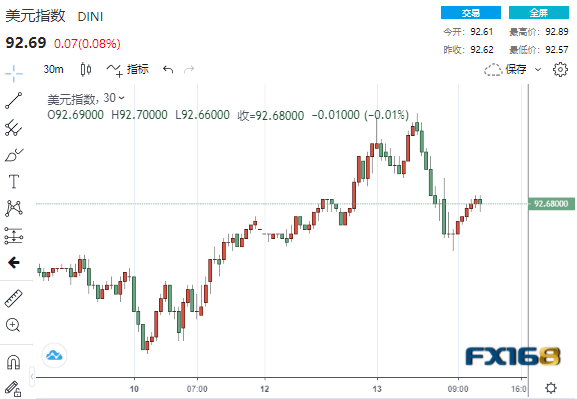Click the 最低价 92.57 value
Screen dimensions: 577x399
point(557,49)
